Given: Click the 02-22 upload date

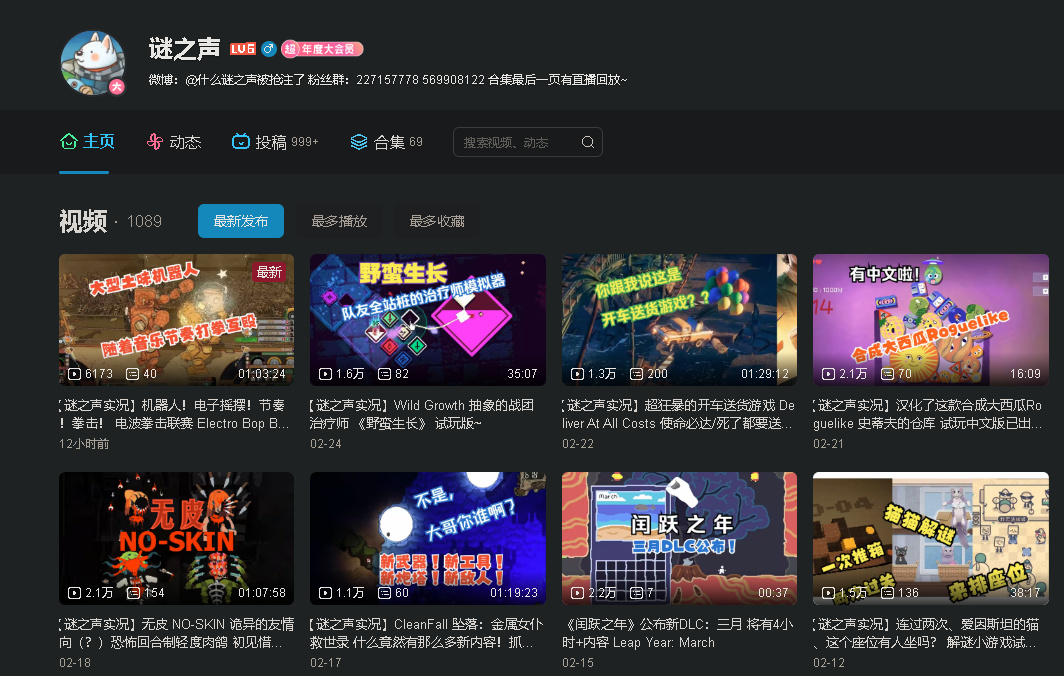Looking at the screenshot, I should tap(577, 444).
